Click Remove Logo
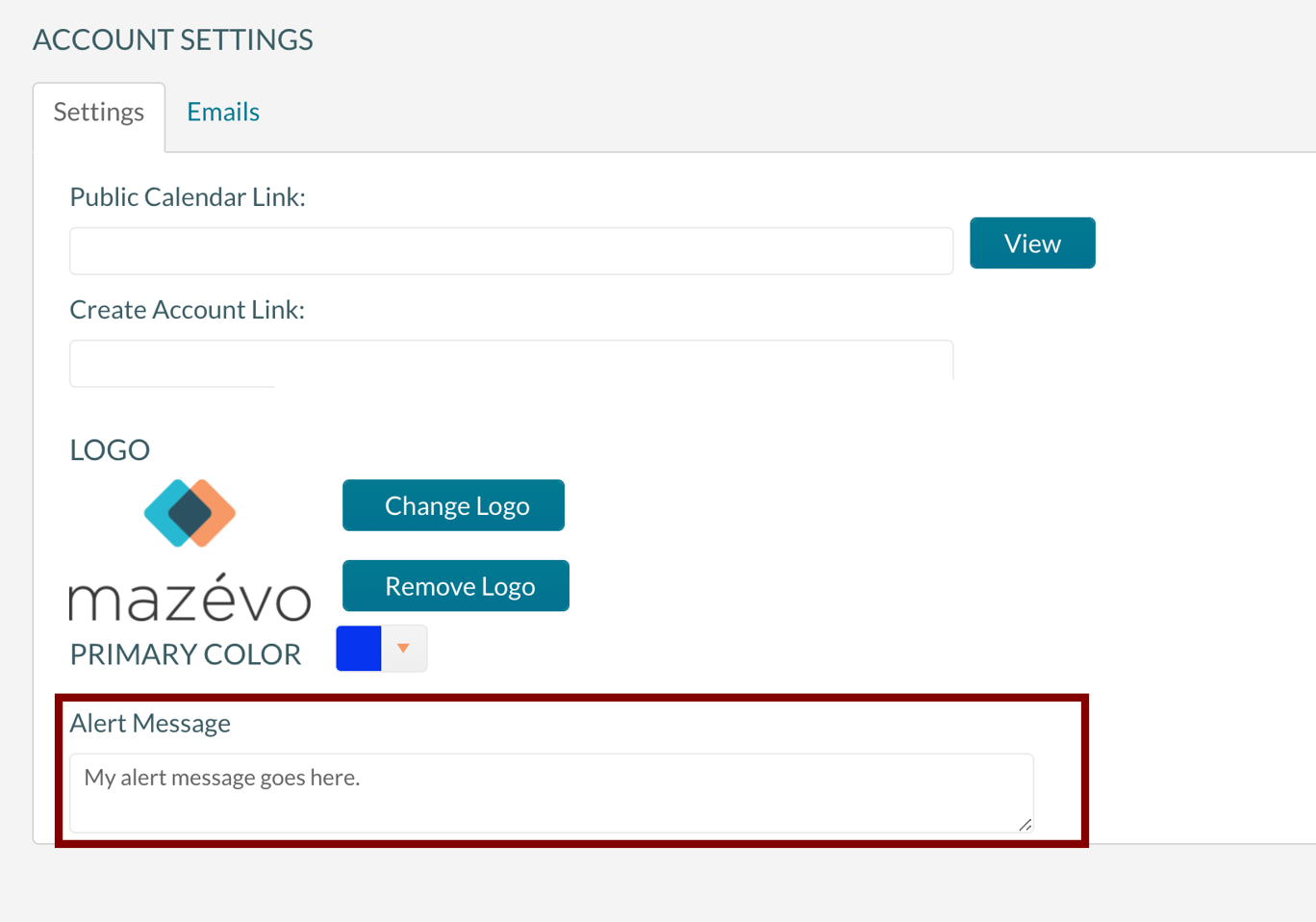Viewport: 1316px width, 922px height. (x=455, y=585)
